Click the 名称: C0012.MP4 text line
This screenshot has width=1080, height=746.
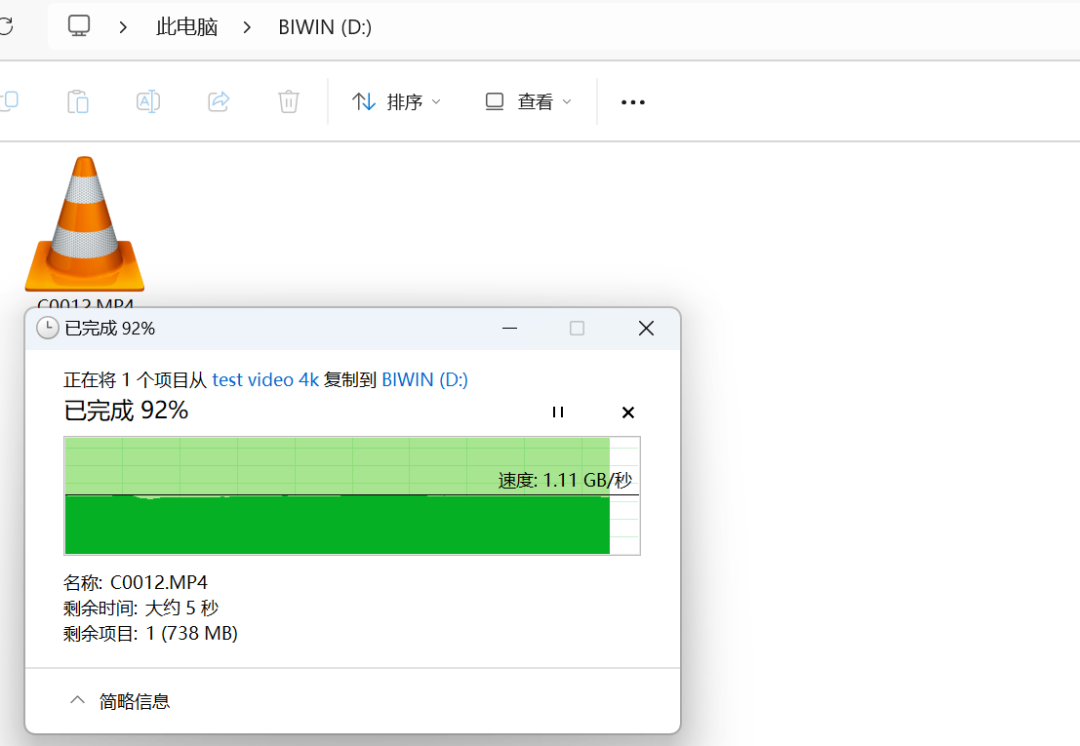(x=135, y=583)
